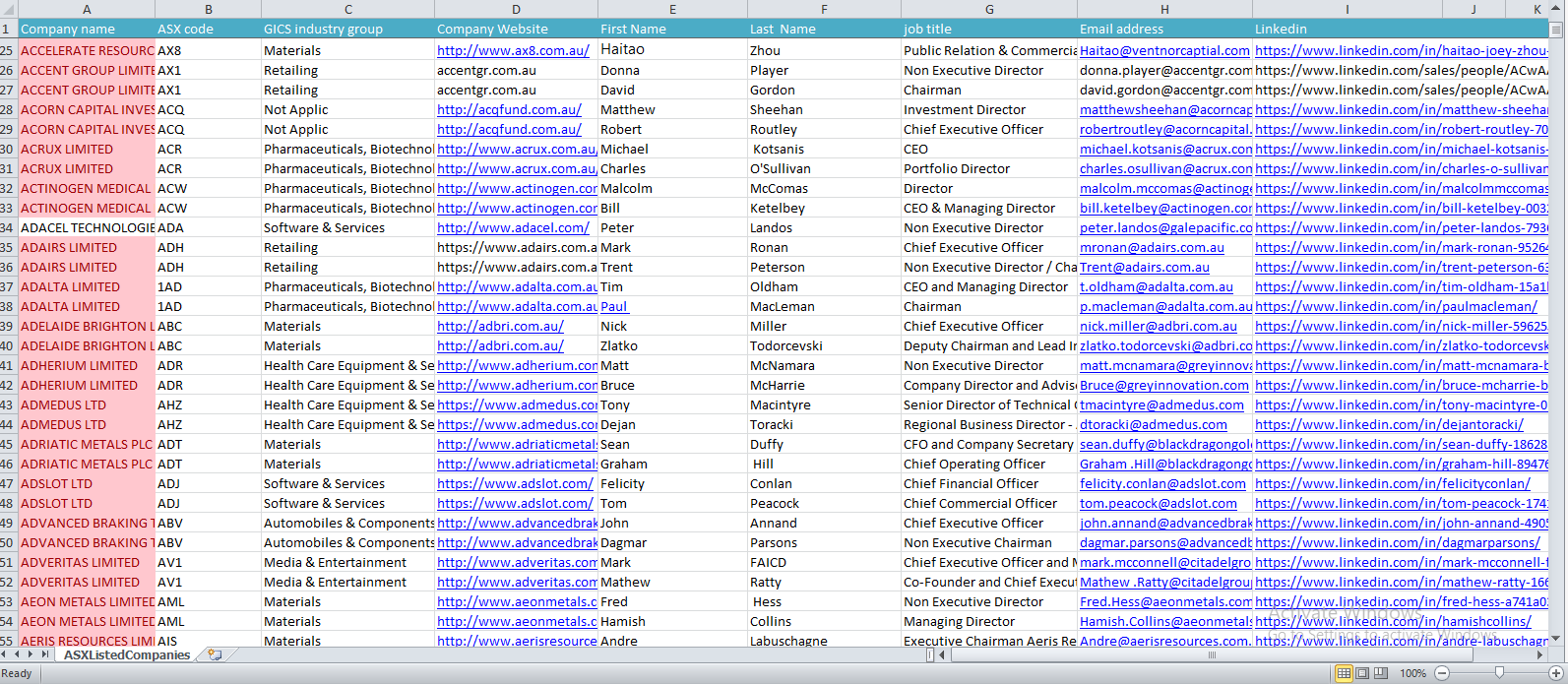Click the zoom in plus button

(x=1556, y=673)
